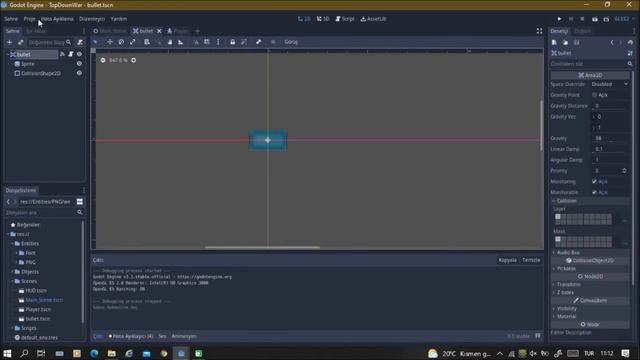Click Temizle button to clear output

point(531,260)
